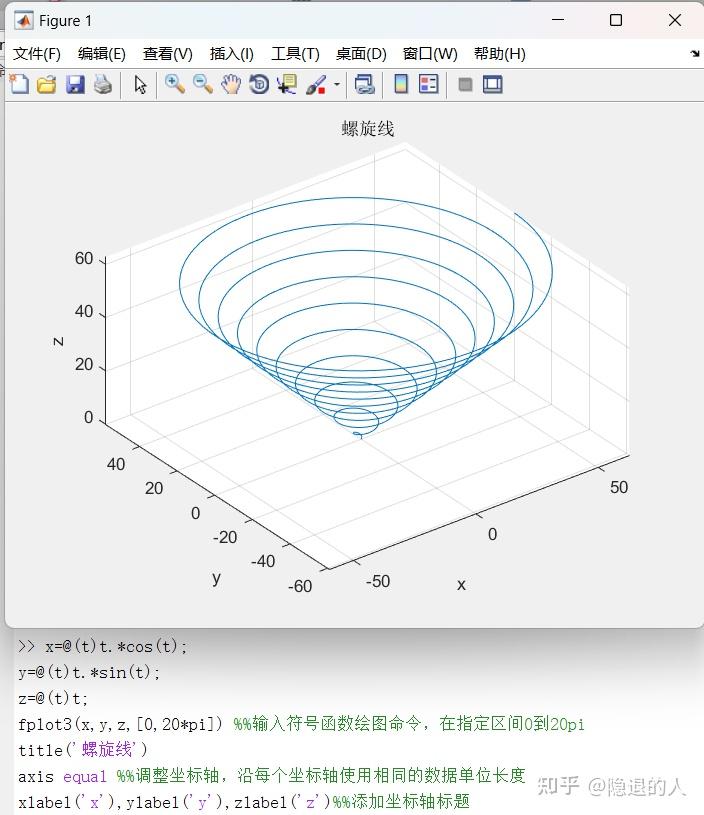
Task: Click the Insert Colorbar icon
Action: pyautogui.click(x=401, y=84)
